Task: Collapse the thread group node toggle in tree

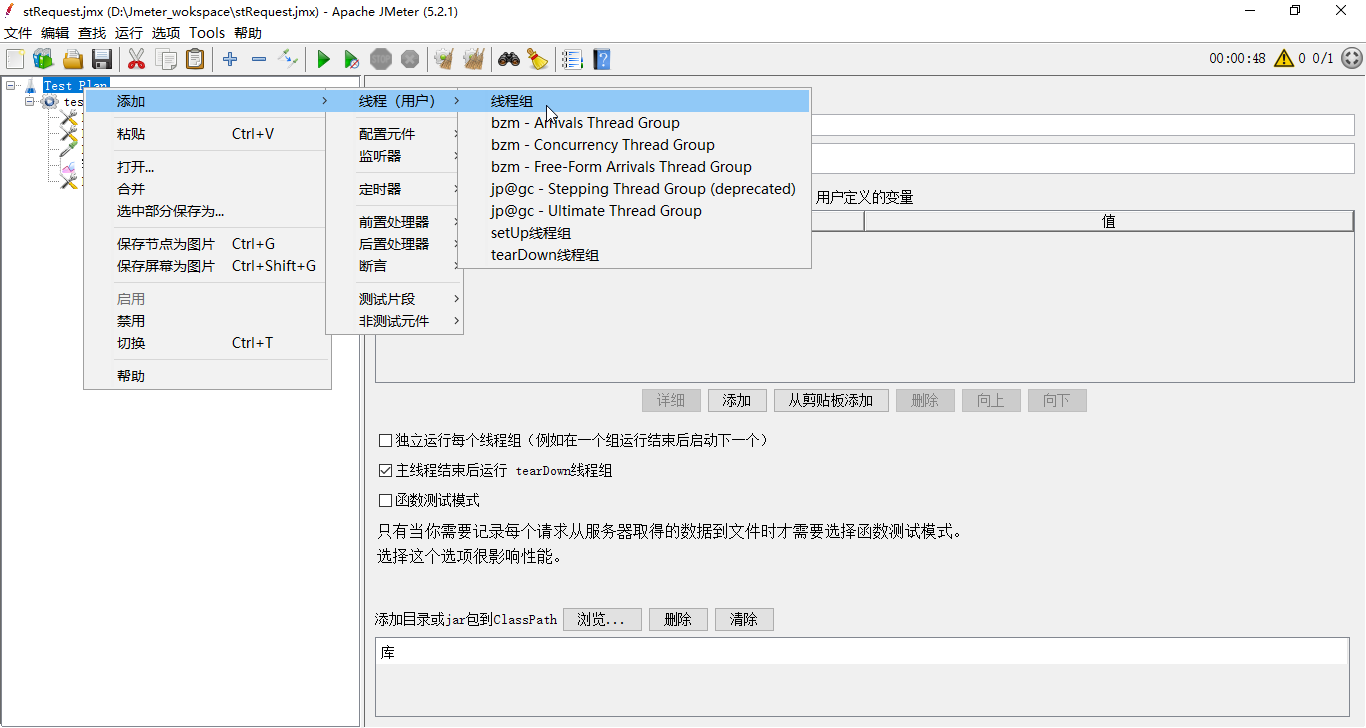Action: pos(30,102)
